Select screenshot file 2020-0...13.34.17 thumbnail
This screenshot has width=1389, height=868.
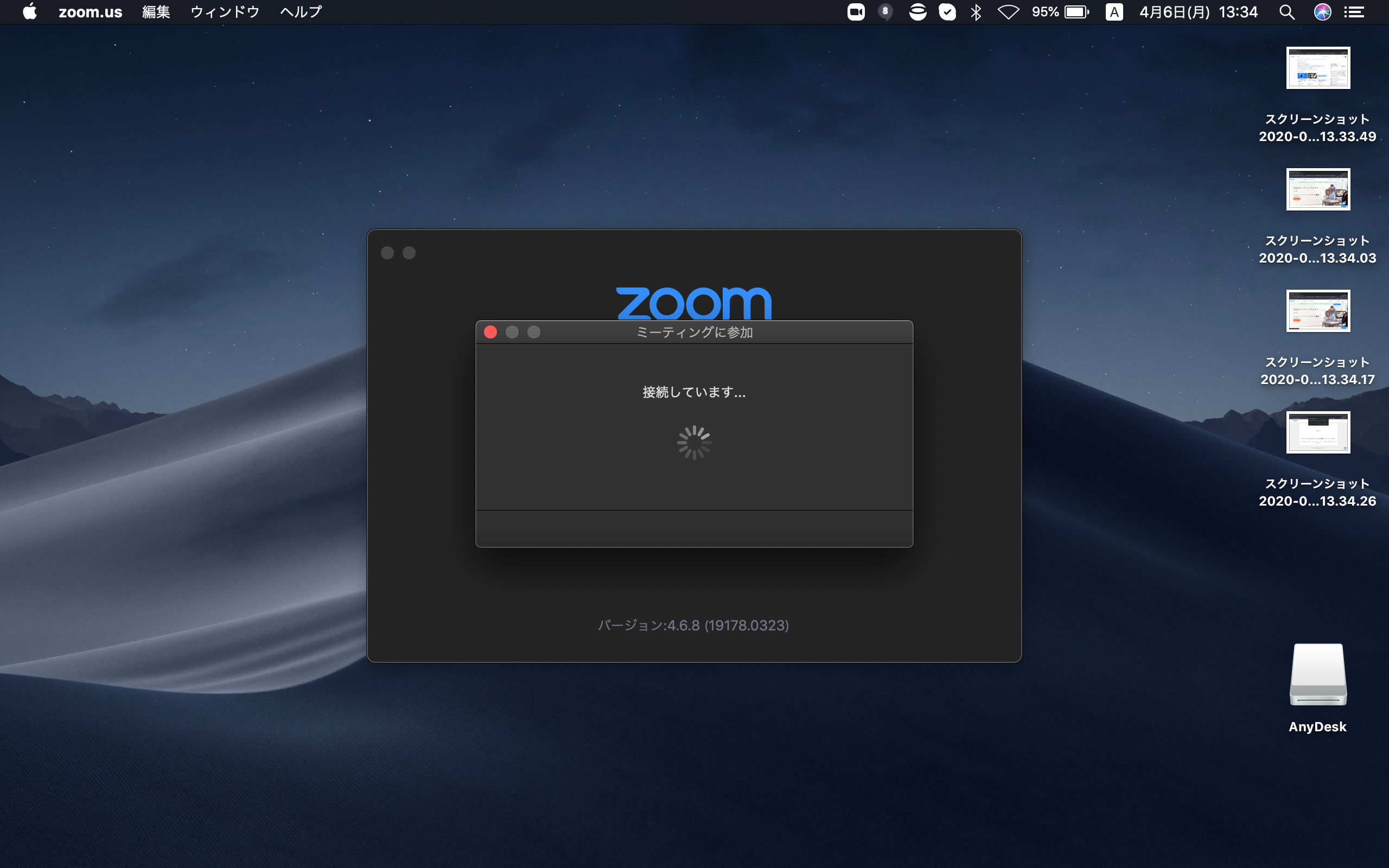point(1318,310)
